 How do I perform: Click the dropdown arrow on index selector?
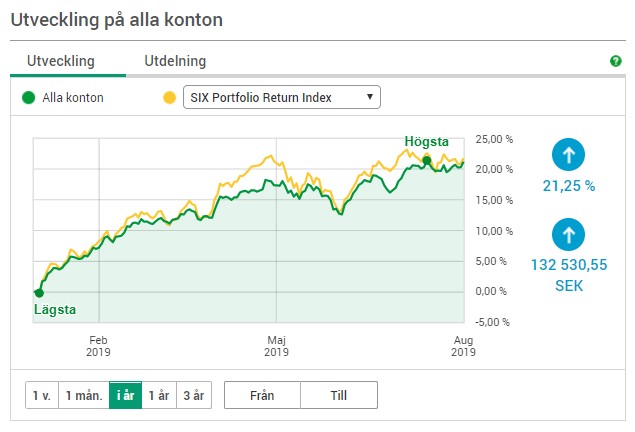pyautogui.click(x=369, y=97)
